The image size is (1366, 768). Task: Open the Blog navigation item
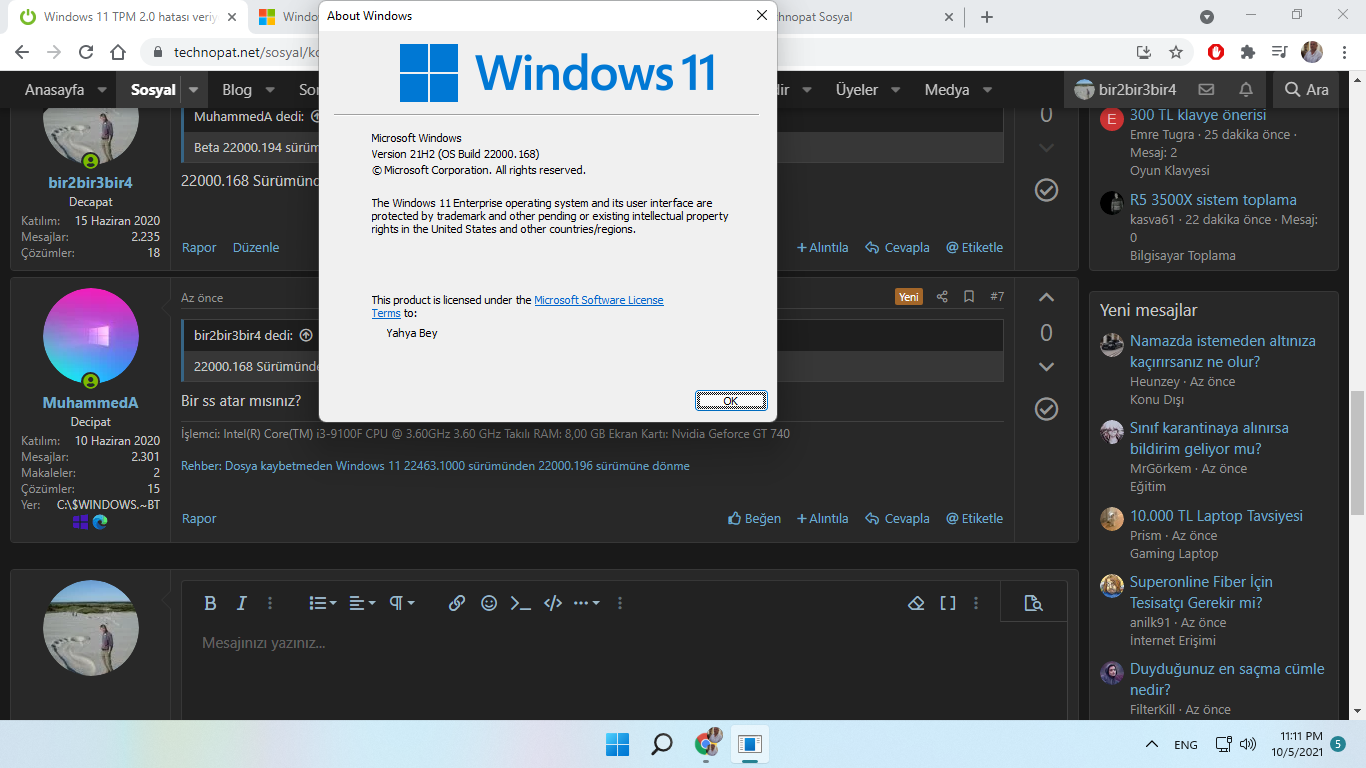pyautogui.click(x=237, y=90)
